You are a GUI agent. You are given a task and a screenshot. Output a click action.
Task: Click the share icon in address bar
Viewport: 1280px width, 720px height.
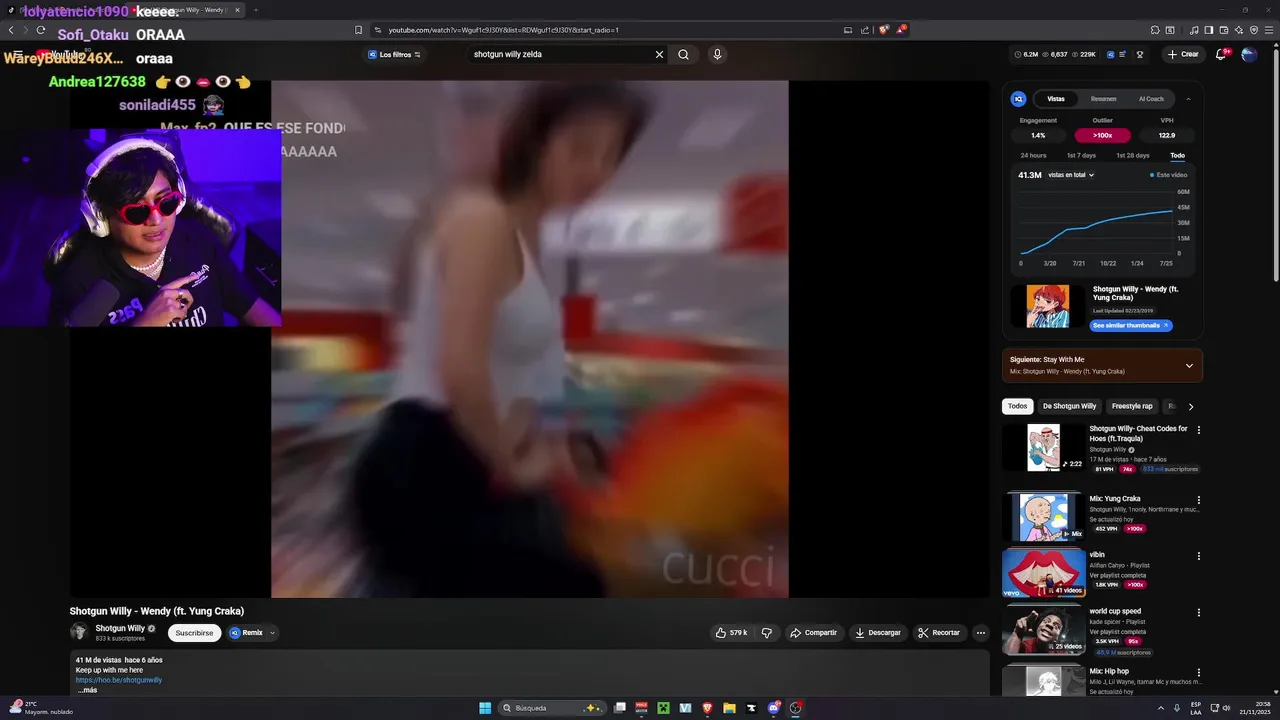click(865, 30)
